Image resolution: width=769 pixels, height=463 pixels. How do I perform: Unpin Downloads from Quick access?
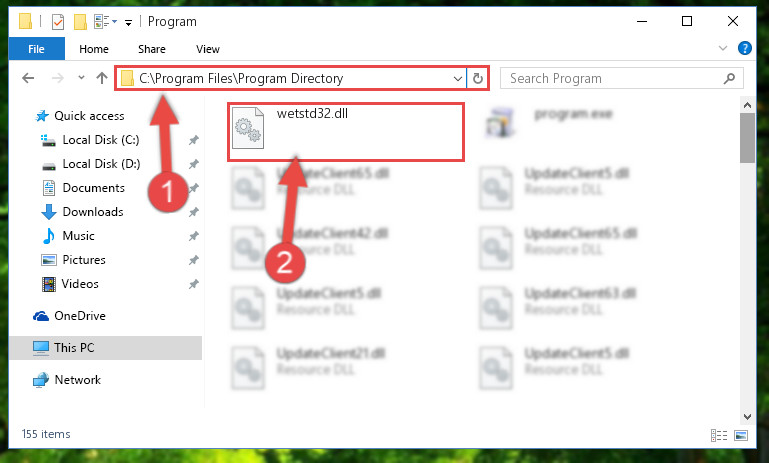point(194,212)
